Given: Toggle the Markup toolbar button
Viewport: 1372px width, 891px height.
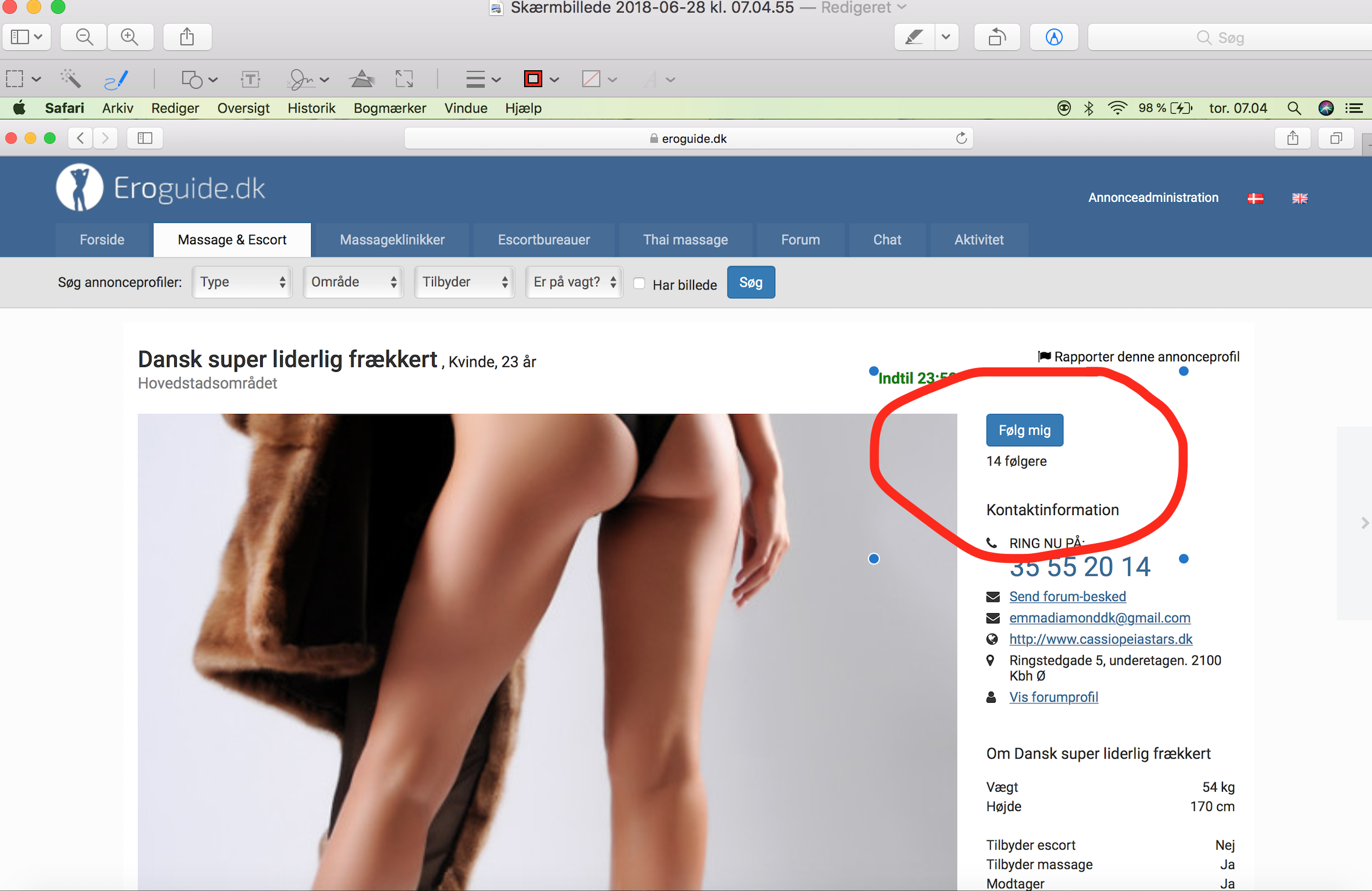Looking at the screenshot, I should click(x=1054, y=37).
